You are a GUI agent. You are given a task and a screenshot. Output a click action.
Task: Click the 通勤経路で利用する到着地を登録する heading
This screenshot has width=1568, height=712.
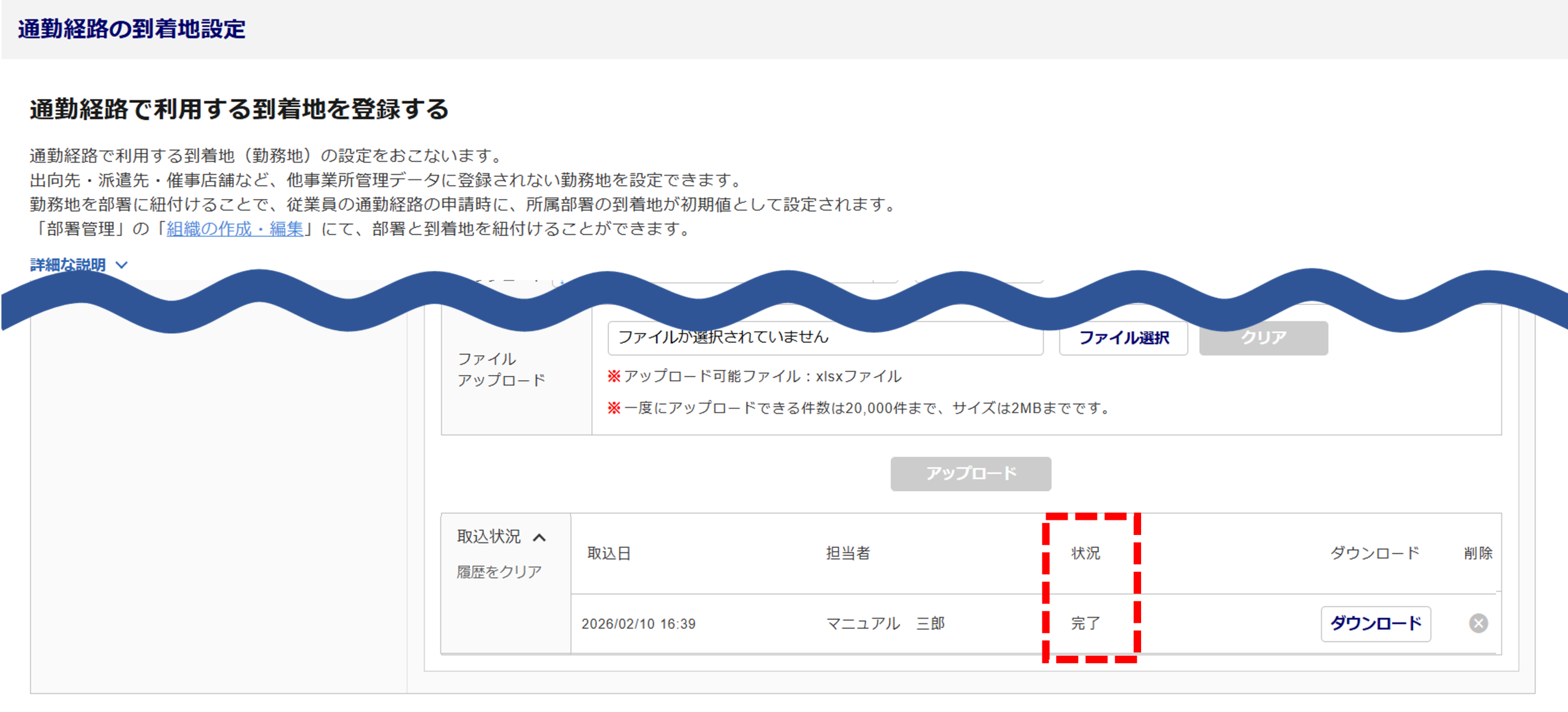(x=239, y=110)
